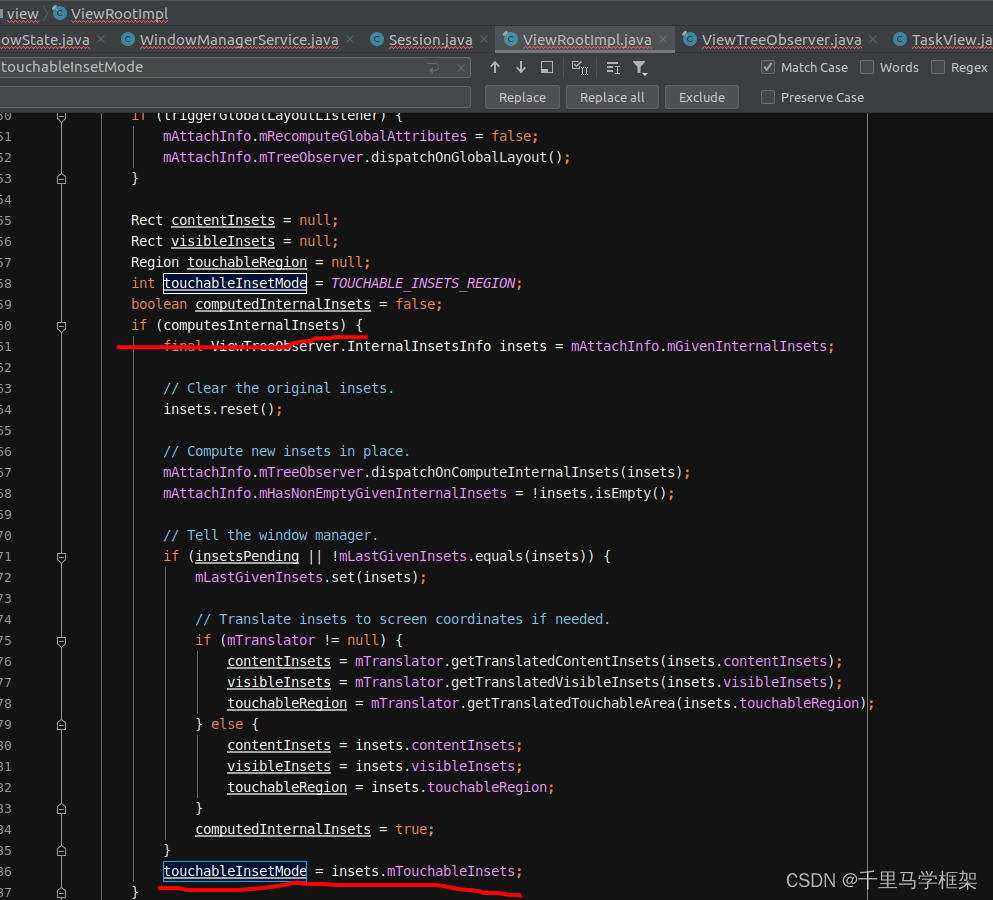Collapse code fold at triggerGlobalLayoutListener line
Viewport: 993px width, 900px height.
[62, 116]
